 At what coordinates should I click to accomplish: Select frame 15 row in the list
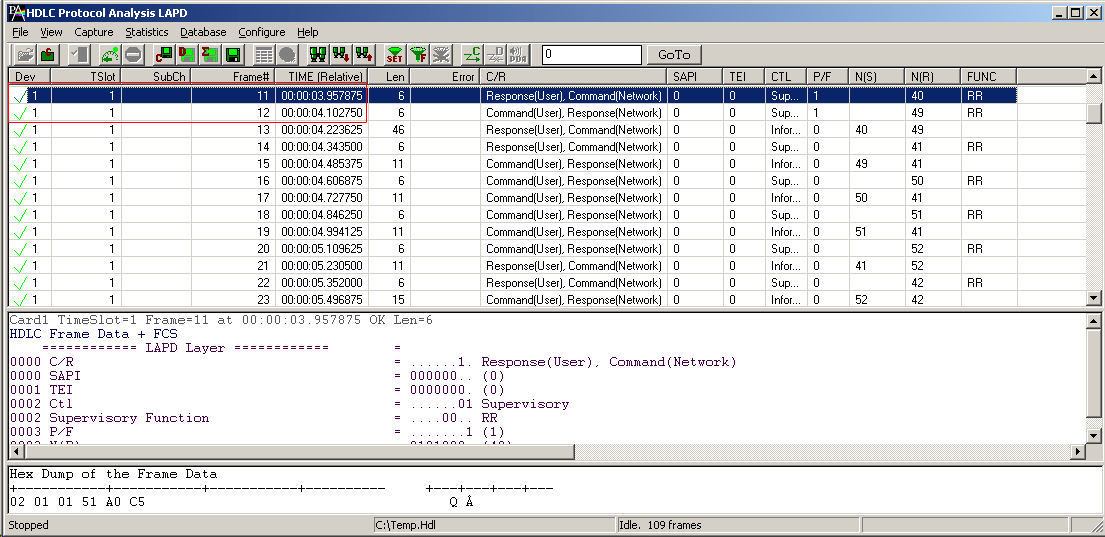pyautogui.click(x=512, y=163)
